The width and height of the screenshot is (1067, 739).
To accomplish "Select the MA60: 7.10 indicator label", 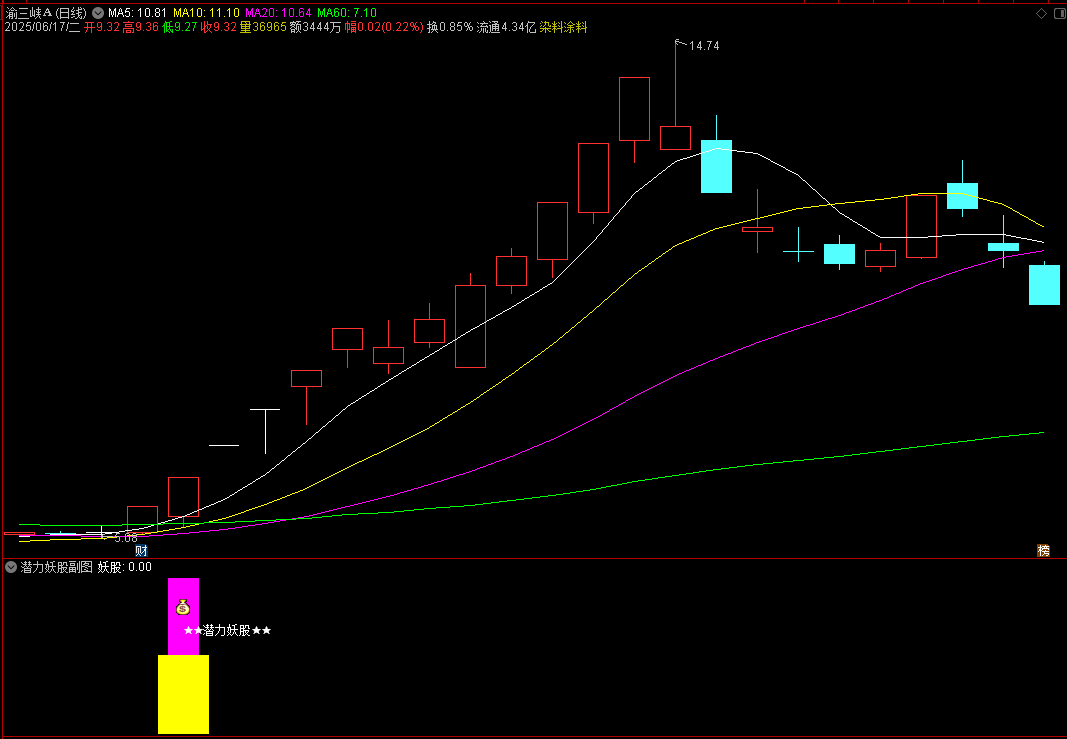I will (x=347, y=13).
